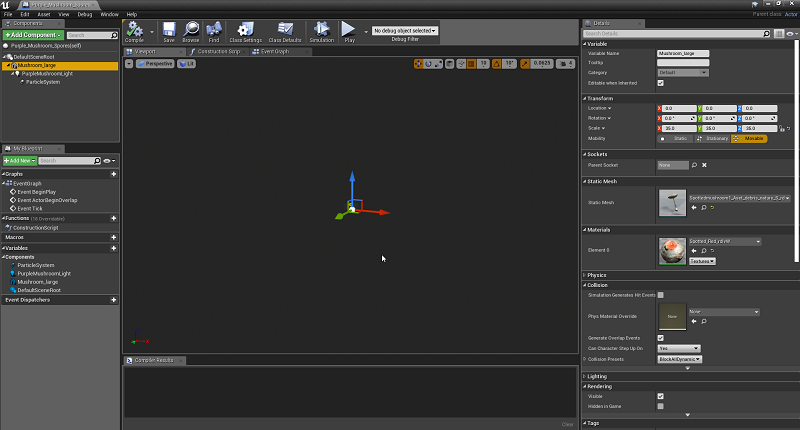The height and width of the screenshot is (430, 800).
Task: Open the Perspective view mode button
Action: 155,64
